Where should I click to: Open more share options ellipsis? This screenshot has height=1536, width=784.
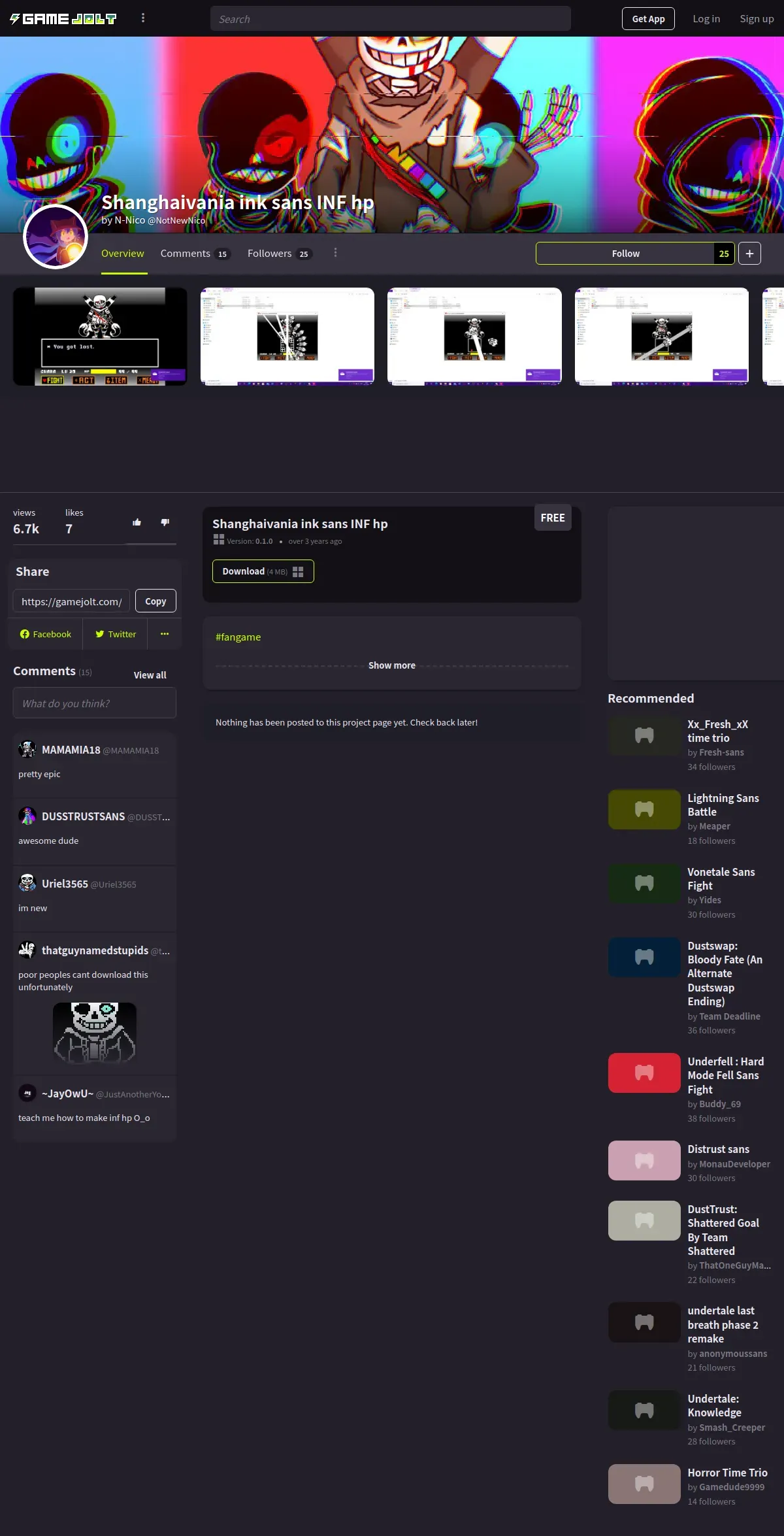click(165, 634)
